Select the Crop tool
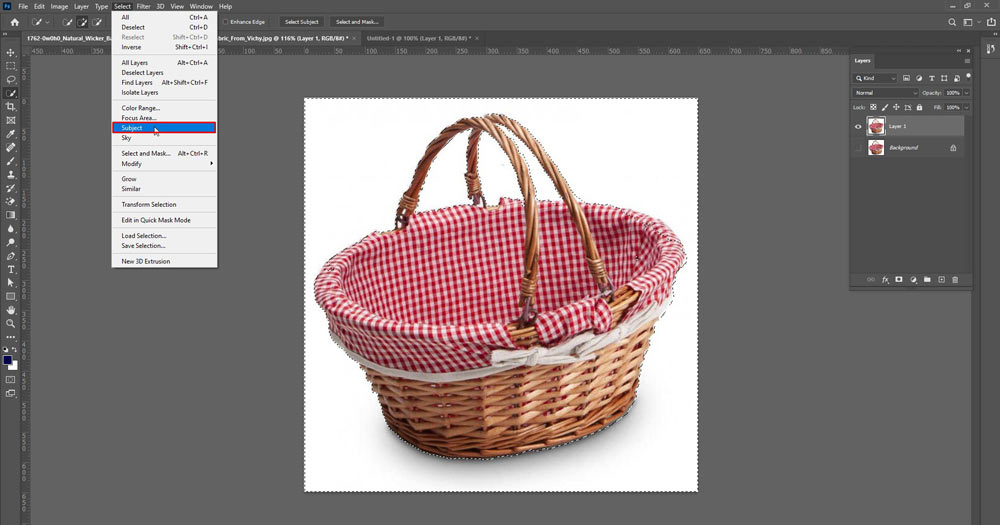 [x=11, y=107]
